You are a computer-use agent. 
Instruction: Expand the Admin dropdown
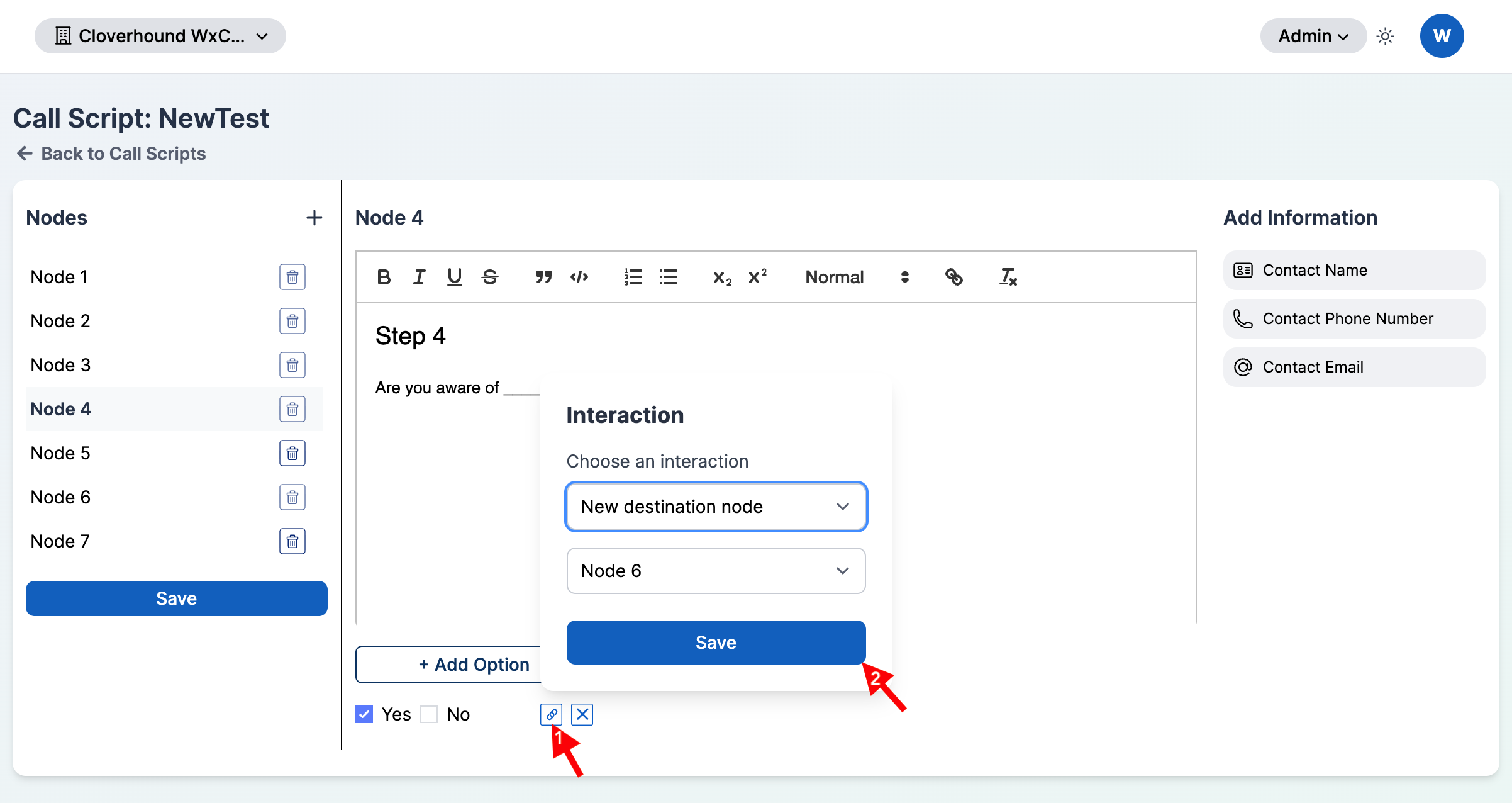[x=1313, y=36]
